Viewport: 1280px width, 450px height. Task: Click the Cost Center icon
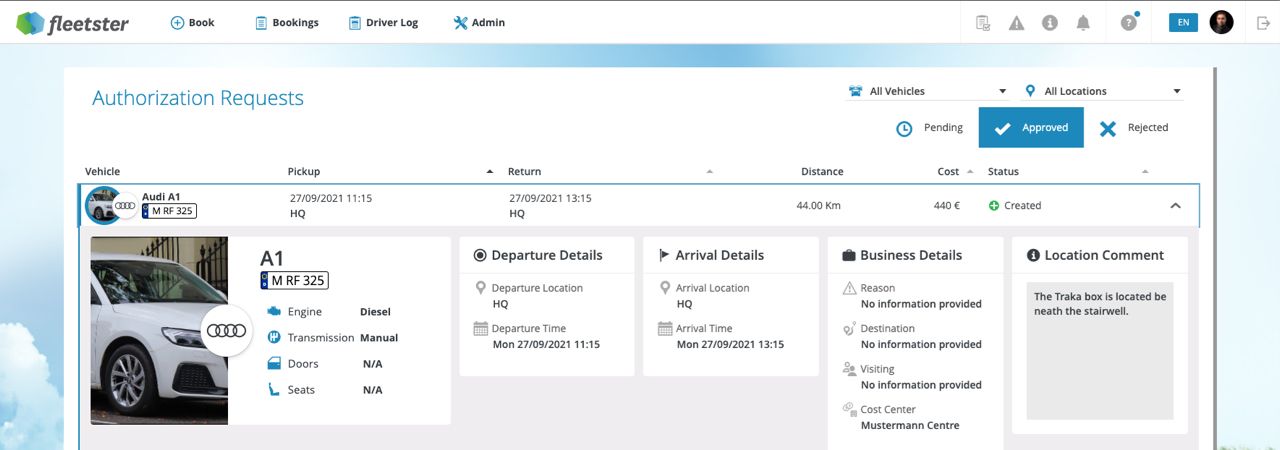(x=849, y=409)
